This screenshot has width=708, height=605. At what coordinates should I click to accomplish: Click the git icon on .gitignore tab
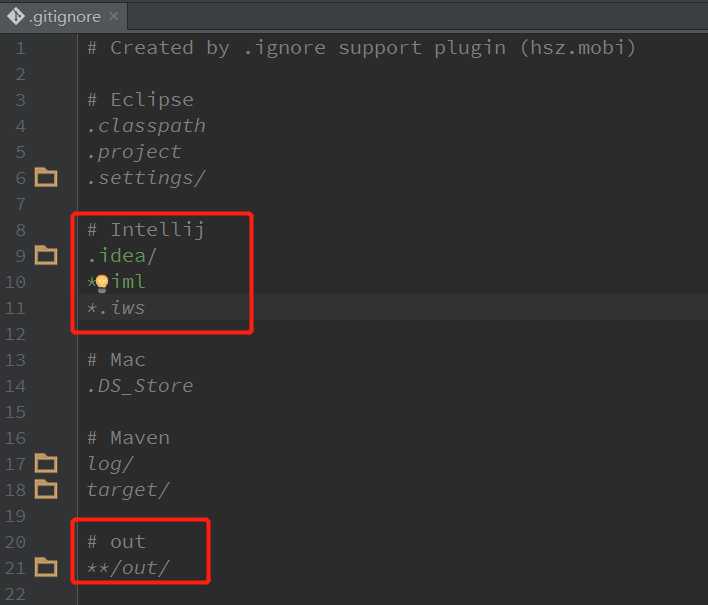coord(16,16)
